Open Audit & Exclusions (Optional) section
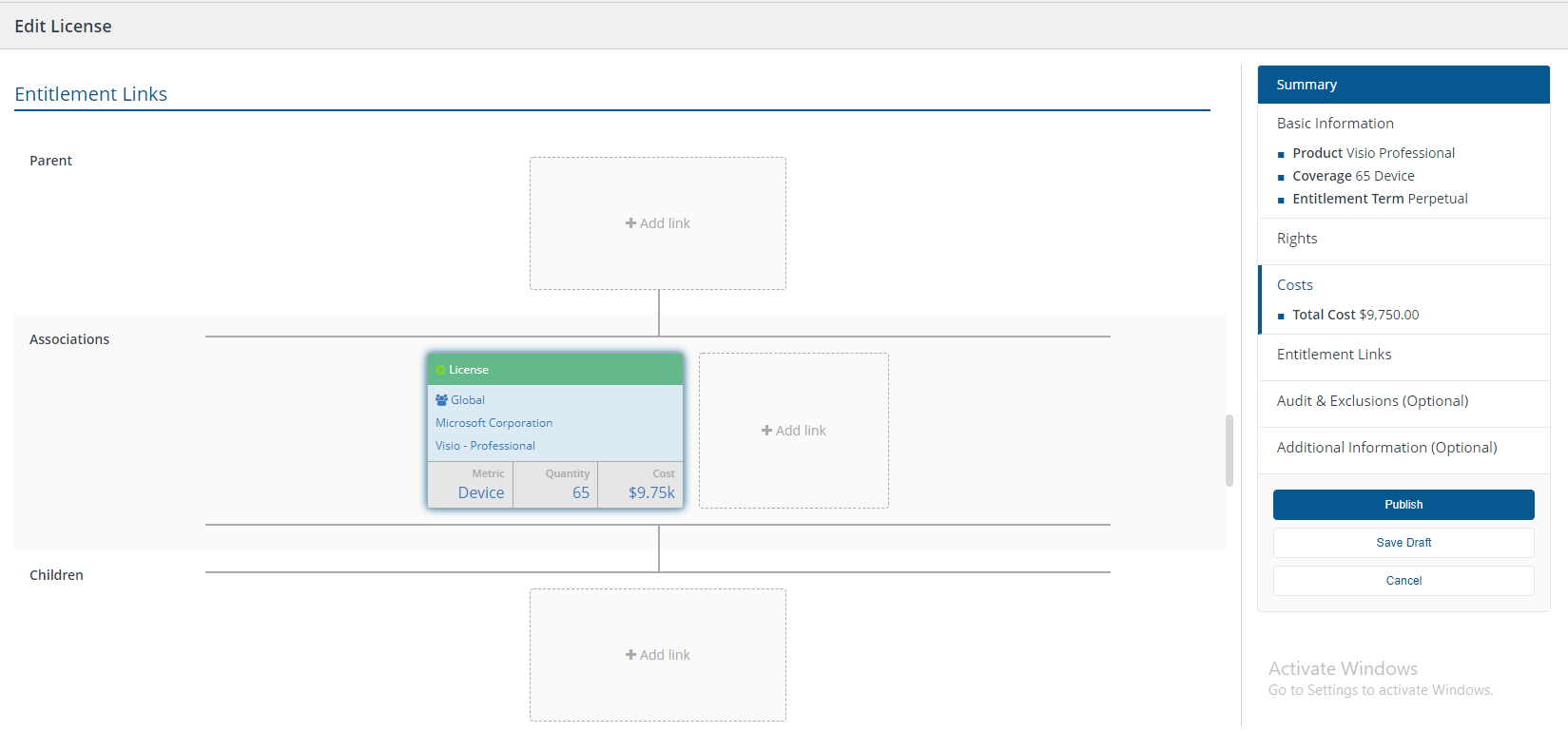Screen dimensions: 1568x732 click(1372, 401)
